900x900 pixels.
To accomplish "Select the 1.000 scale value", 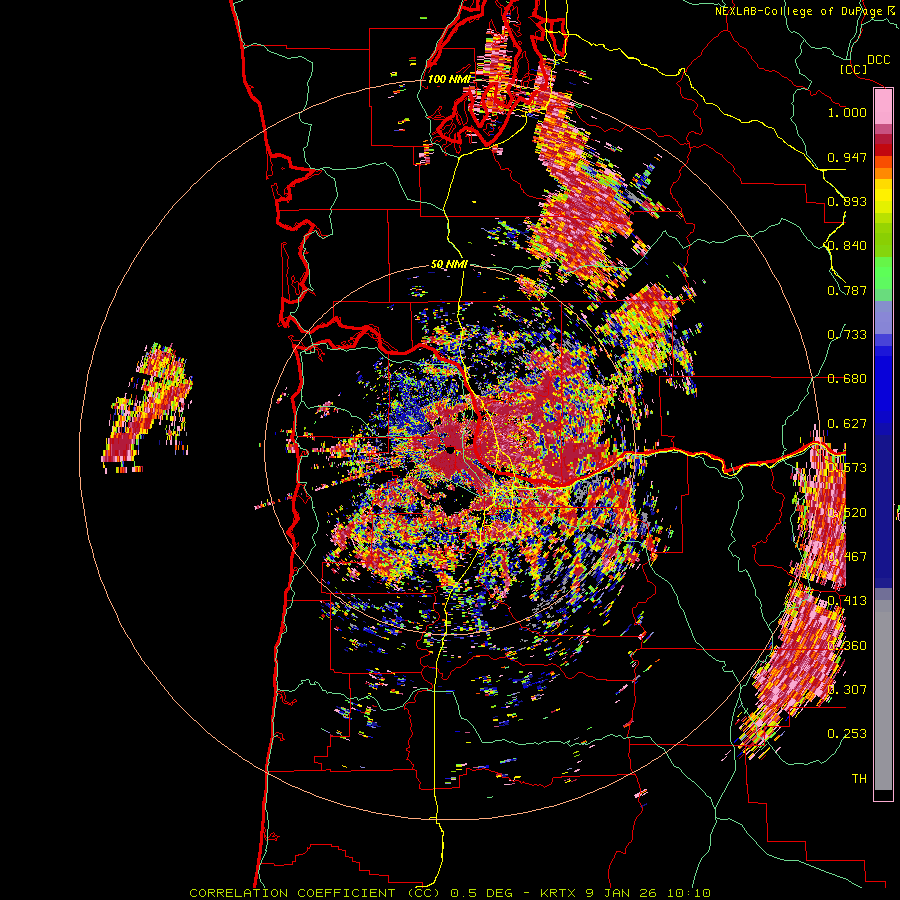I will tap(847, 112).
